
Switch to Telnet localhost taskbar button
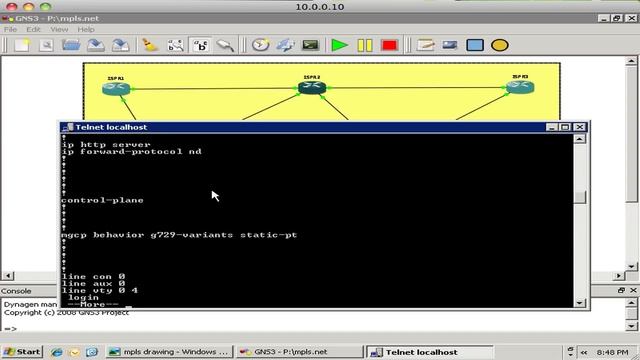[x=429, y=352]
